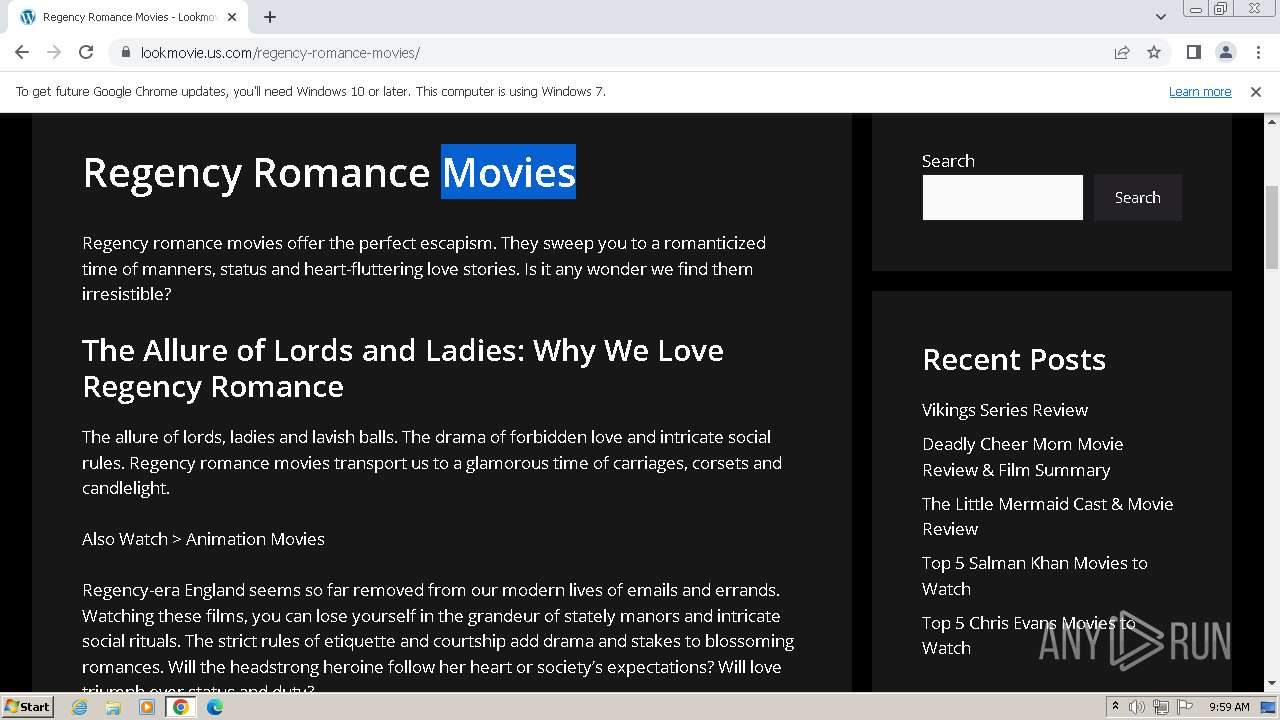Go forward to next page
Viewport: 1280px width, 720px height.
pyautogui.click(x=54, y=52)
